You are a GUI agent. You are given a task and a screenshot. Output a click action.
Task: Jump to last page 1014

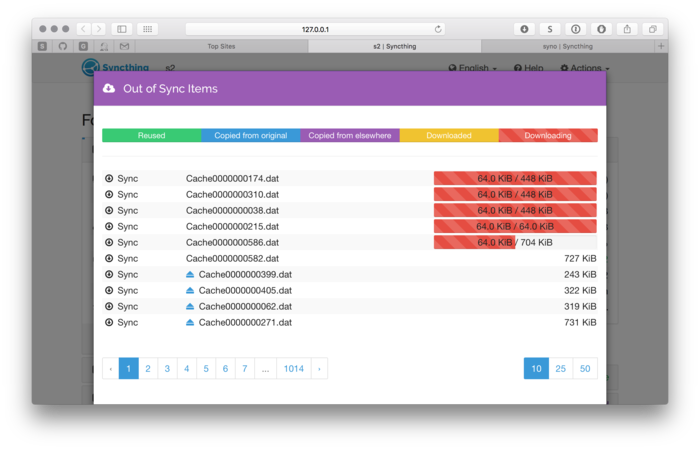click(294, 368)
